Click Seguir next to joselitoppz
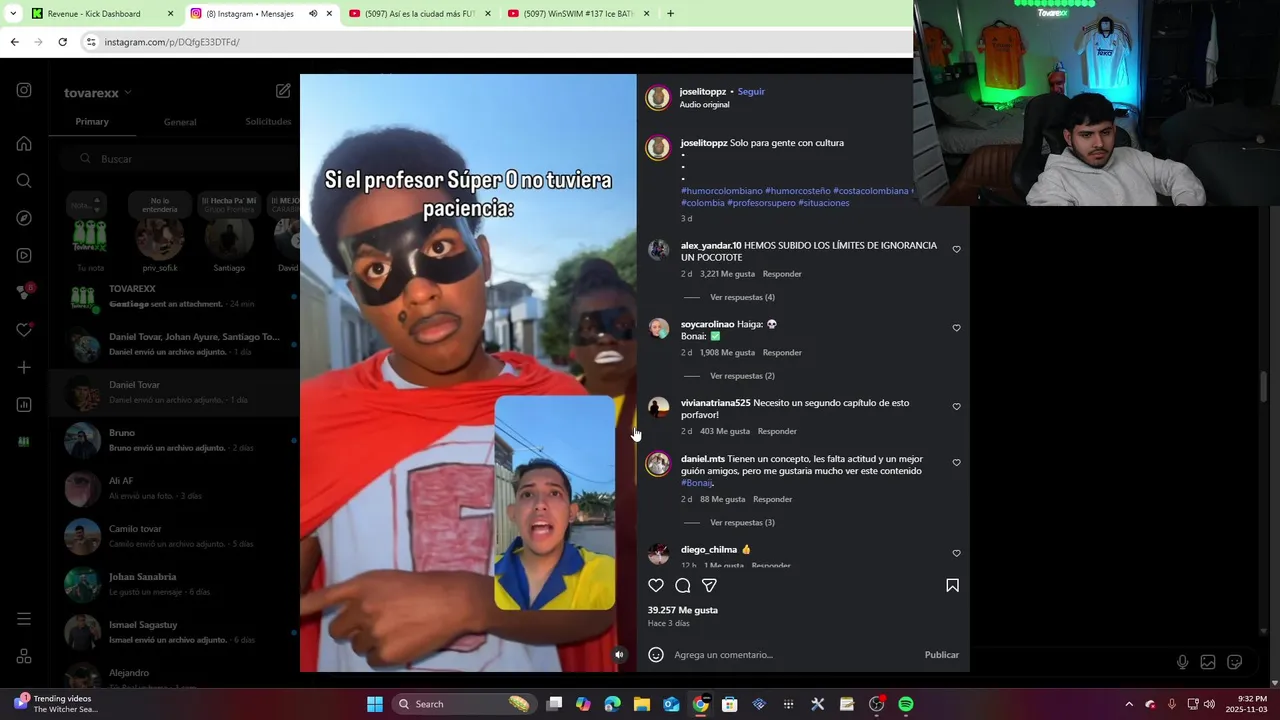 click(751, 92)
